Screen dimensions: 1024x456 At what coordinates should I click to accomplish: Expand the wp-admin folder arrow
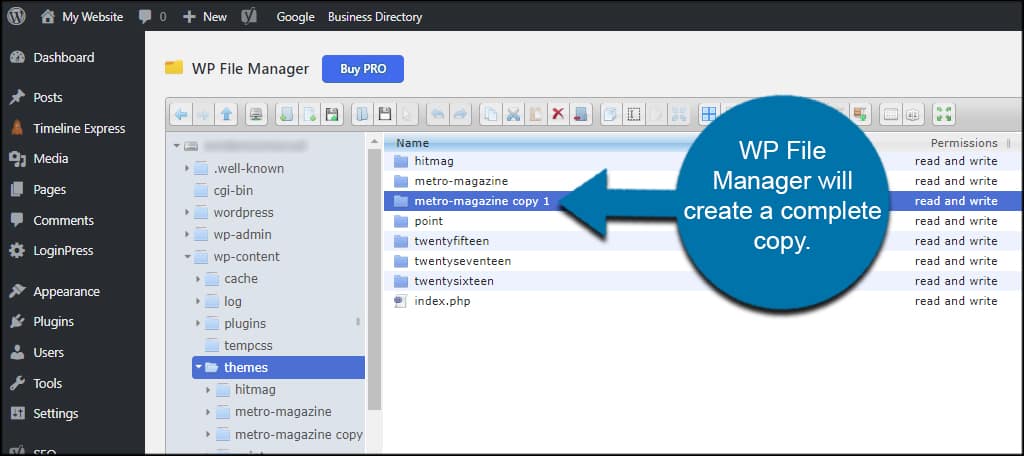click(187, 235)
